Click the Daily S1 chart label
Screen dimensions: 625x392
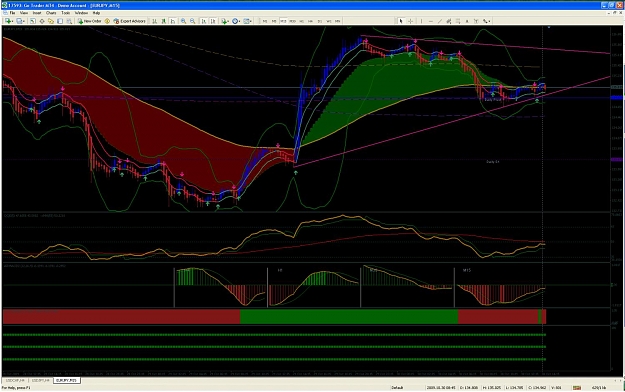click(493, 162)
